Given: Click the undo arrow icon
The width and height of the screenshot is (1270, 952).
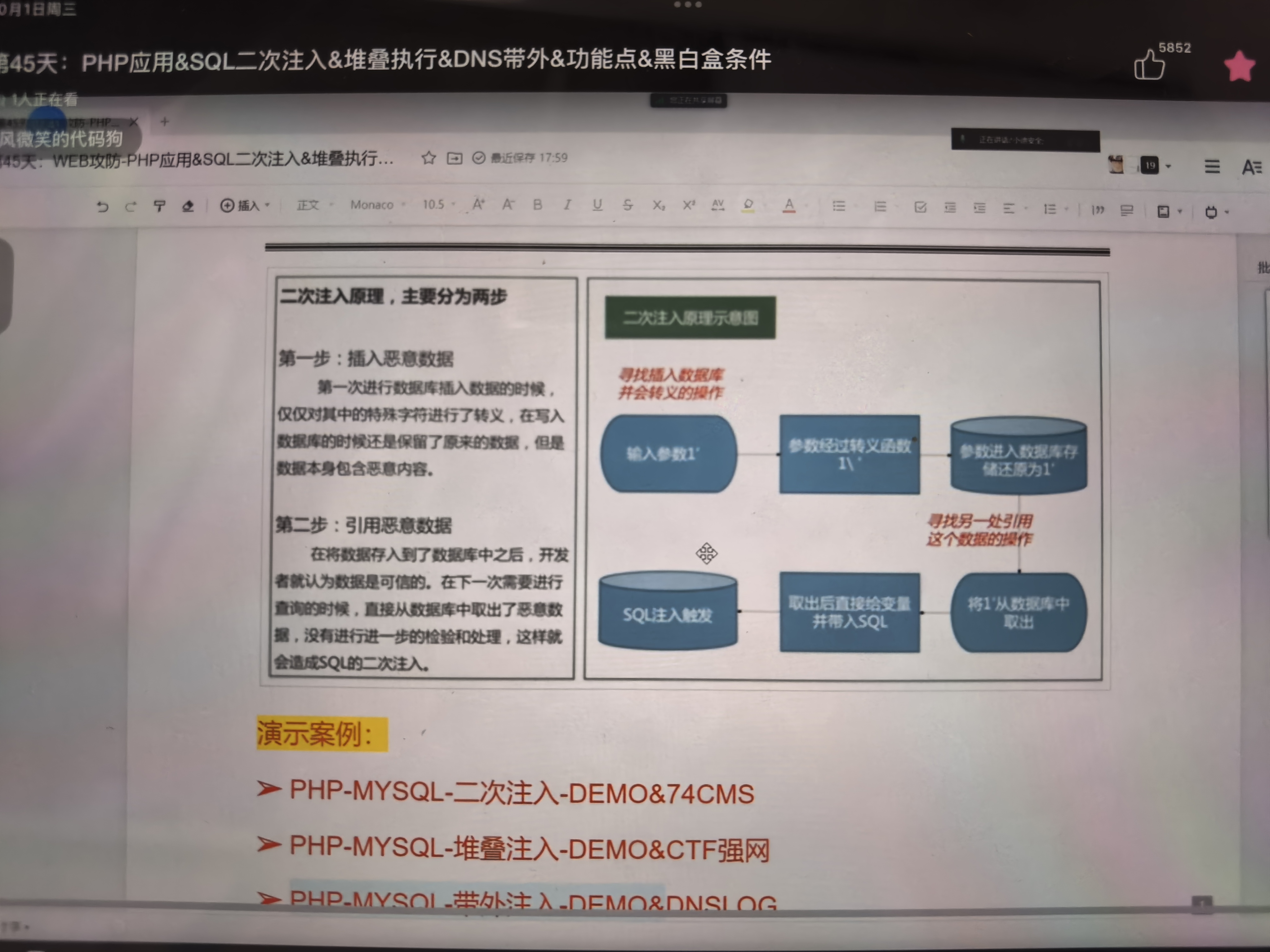Looking at the screenshot, I should [x=102, y=207].
